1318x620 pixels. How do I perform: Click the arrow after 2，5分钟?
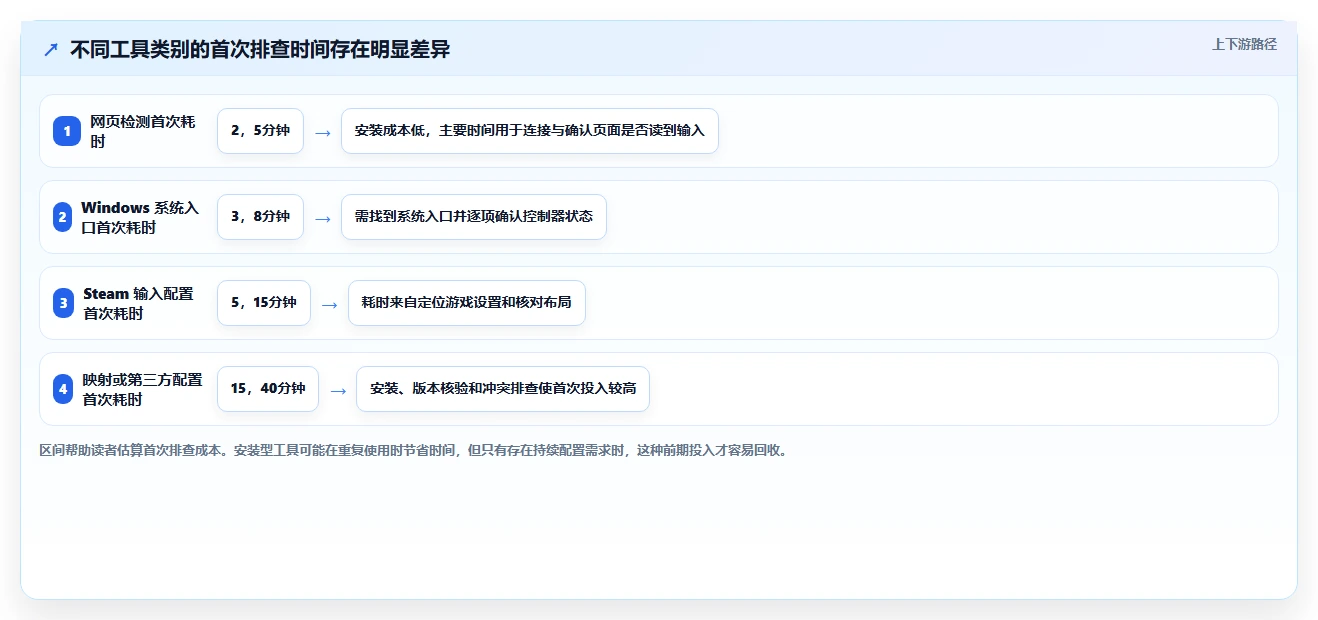(x=322, y=132)
